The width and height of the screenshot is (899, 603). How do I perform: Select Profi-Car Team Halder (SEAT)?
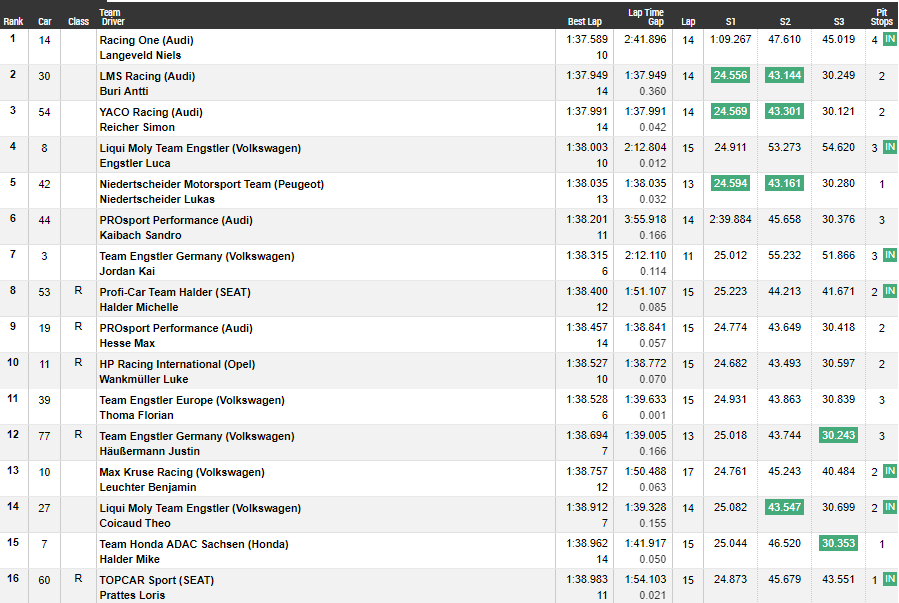tap(175, 292)
